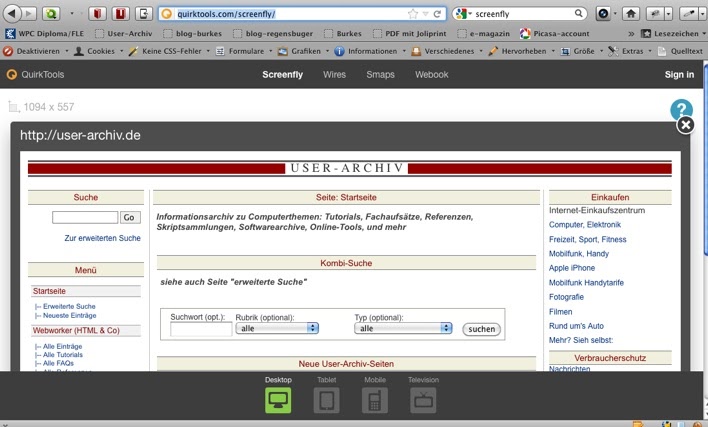The height and width of the screenshot is (427, 708).
Task: Click the Go search button
Action: pos(130,218)
